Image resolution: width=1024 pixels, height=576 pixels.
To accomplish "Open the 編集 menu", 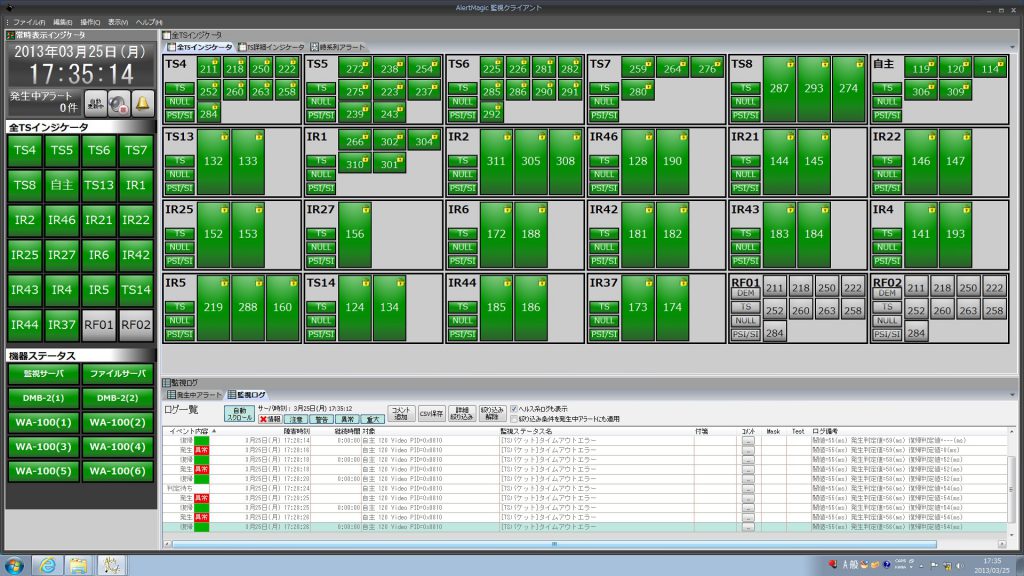I will pyautogui.click(x=63, y=22).
